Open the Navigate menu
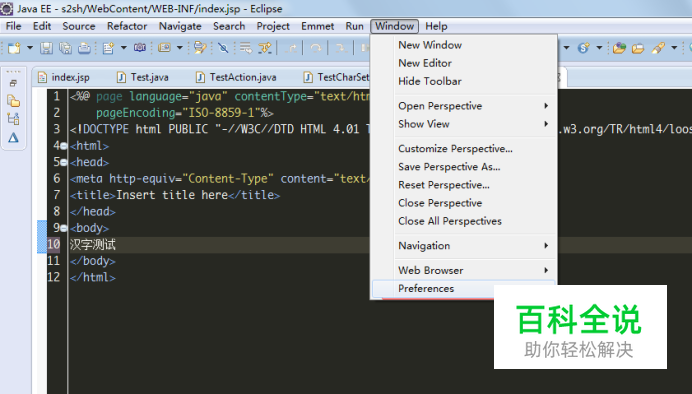692x394 pixels. point(180,26)
